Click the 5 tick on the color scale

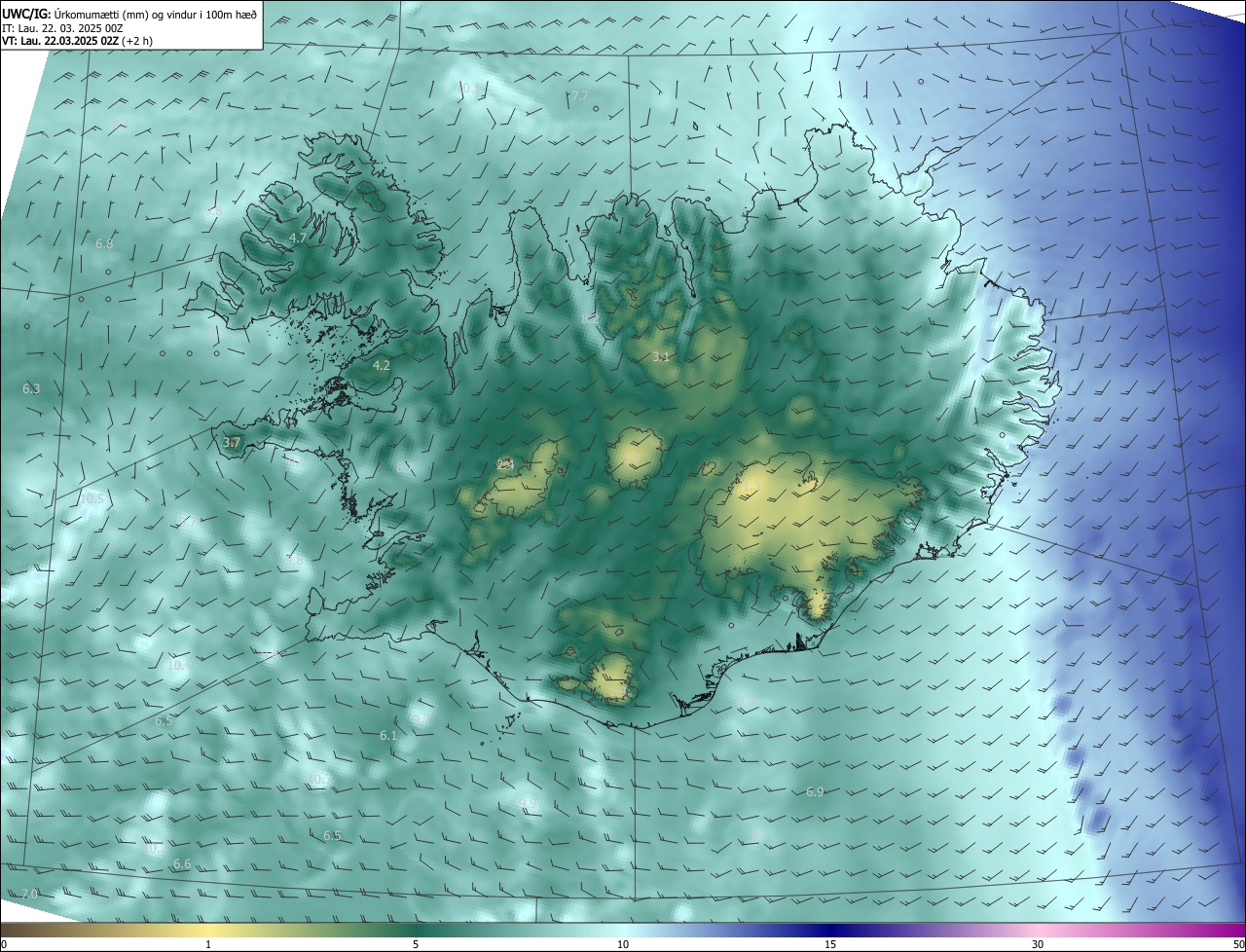click(x=416, y=944)
